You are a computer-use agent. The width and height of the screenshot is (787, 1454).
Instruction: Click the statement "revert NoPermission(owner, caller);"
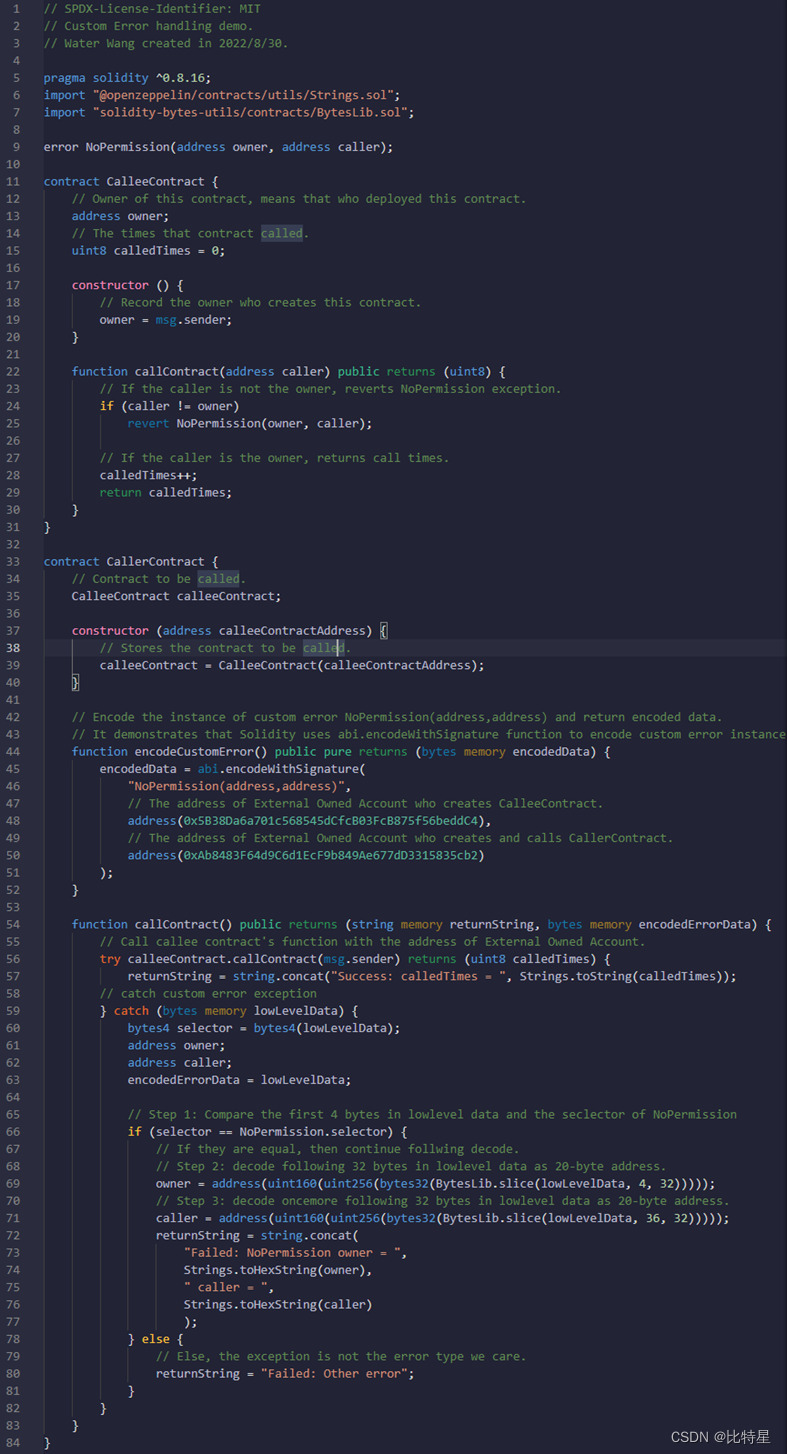click(x=249, y=423)
